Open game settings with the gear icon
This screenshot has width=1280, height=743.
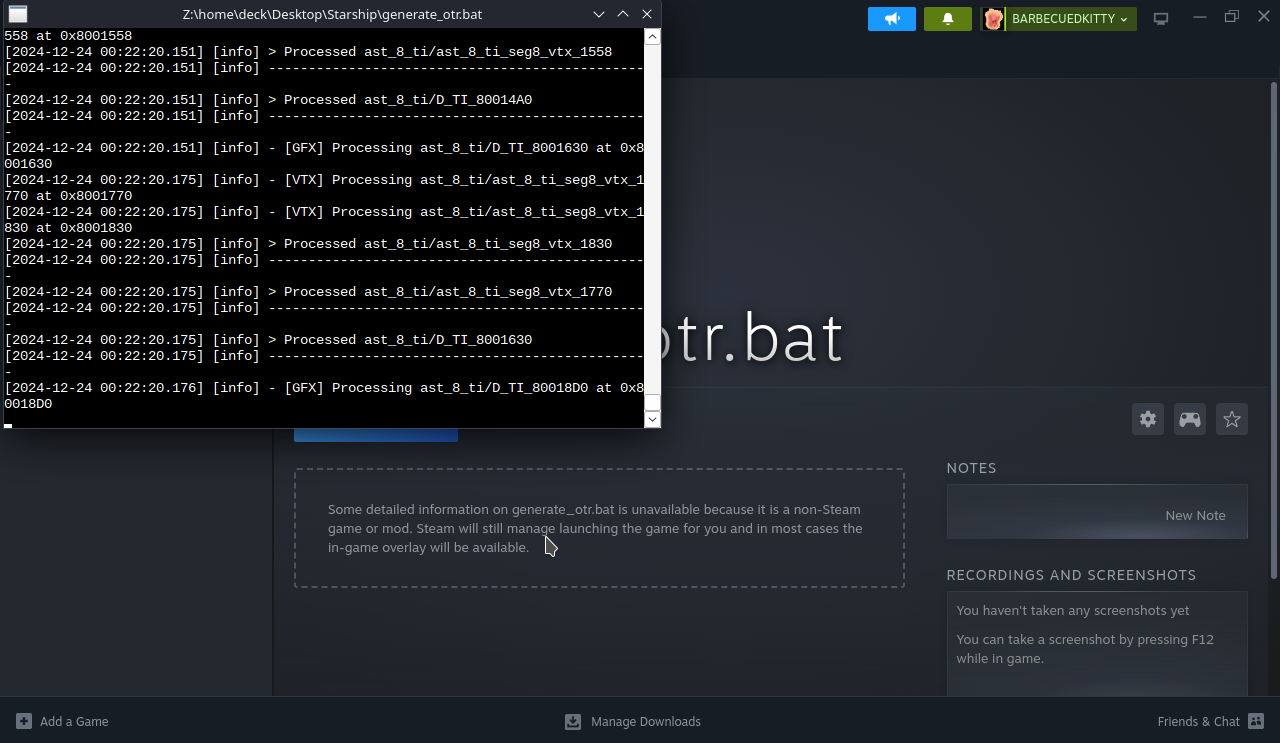tap(1148, 419)
